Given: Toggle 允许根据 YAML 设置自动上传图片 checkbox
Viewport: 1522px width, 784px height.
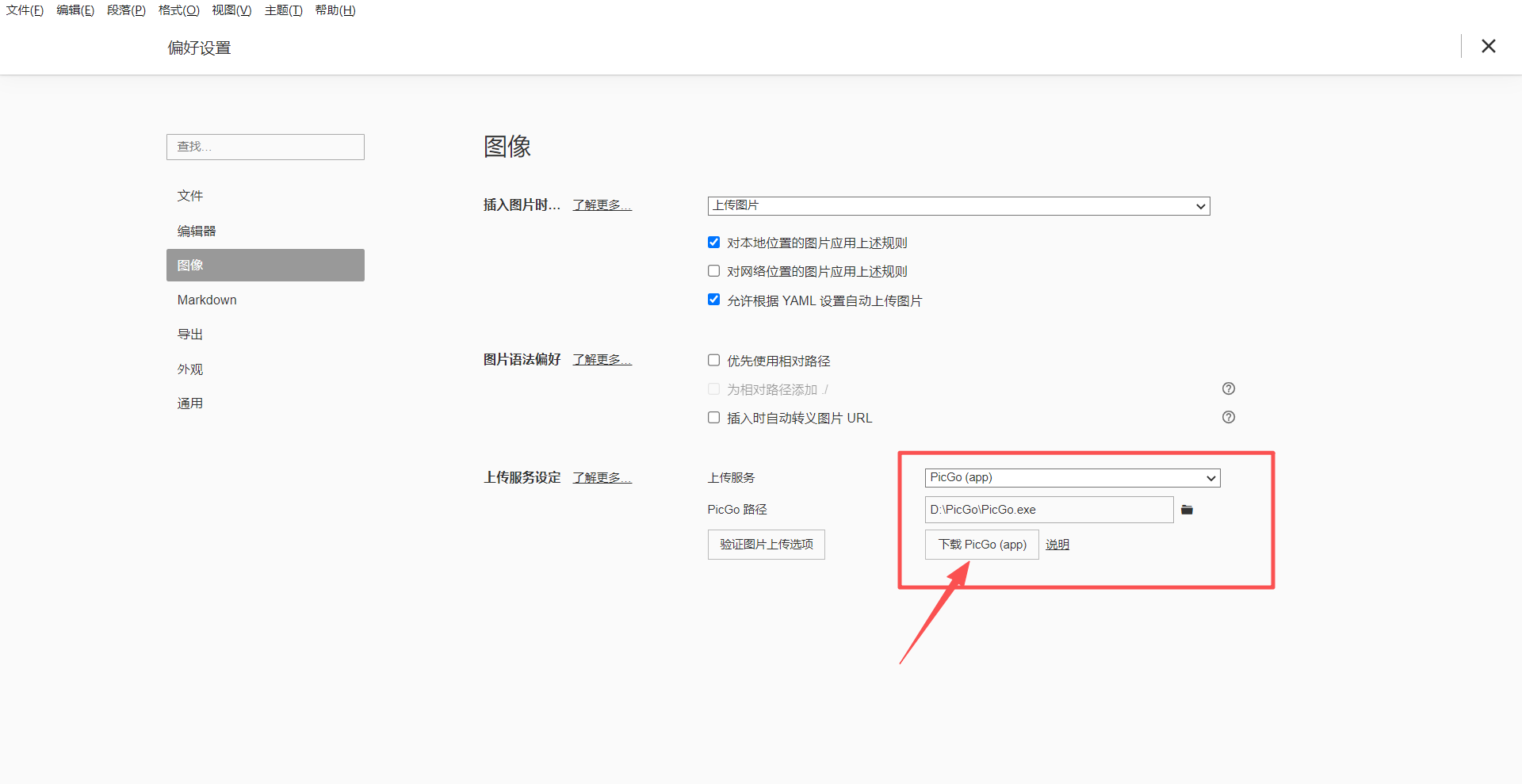Looking at the screenshot, I should point(713,300).
